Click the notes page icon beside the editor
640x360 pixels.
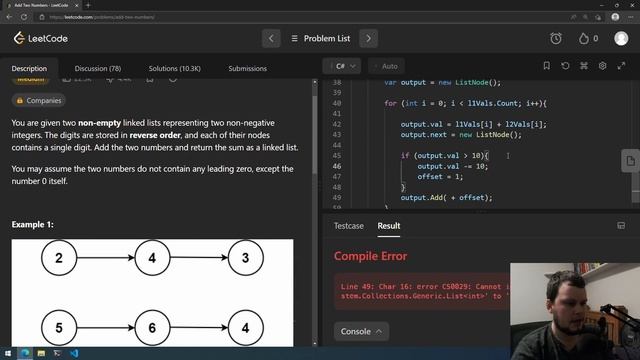630,161
